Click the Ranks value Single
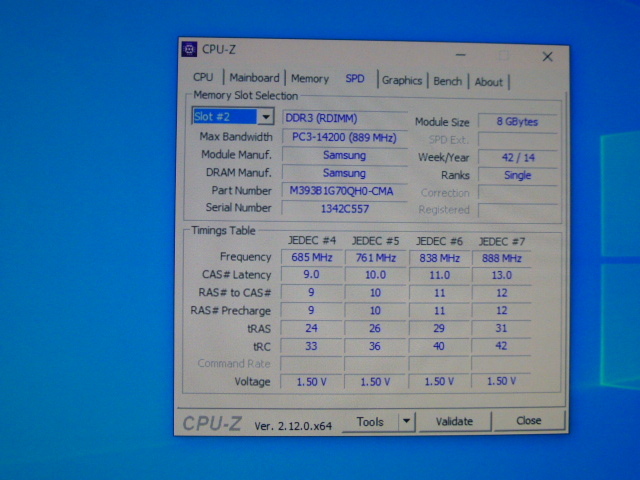Viewport: 640px width, 480px height. (518, 175)
